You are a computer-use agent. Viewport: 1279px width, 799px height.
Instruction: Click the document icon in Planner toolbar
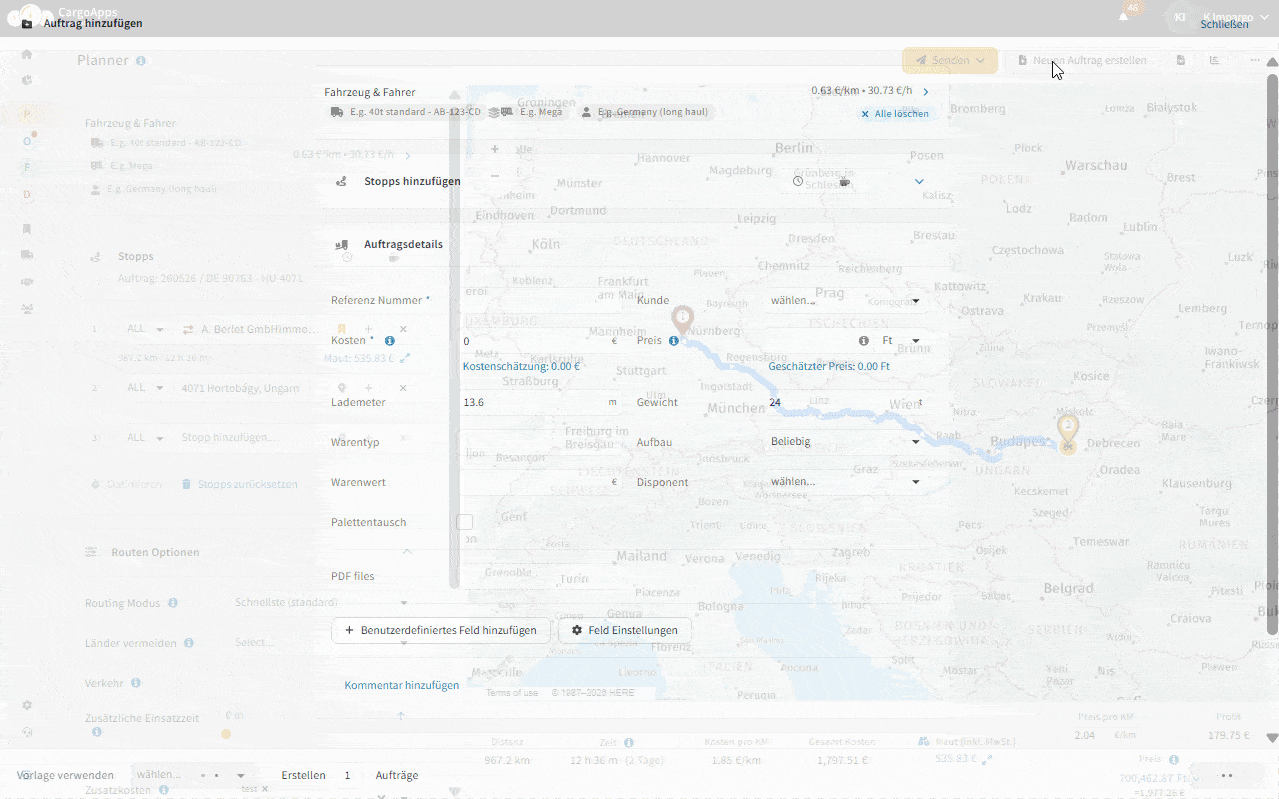click(1181, 61)
